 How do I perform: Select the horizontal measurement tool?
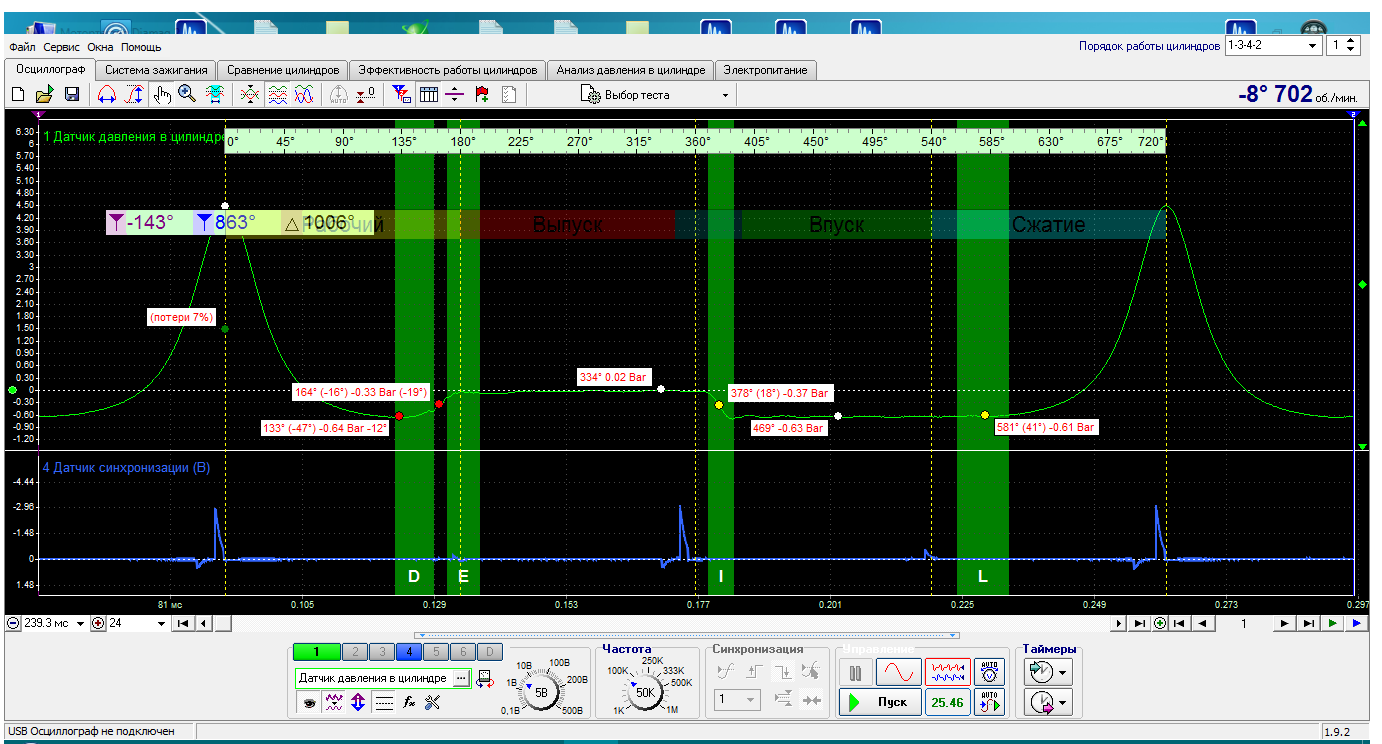[106, 95]
